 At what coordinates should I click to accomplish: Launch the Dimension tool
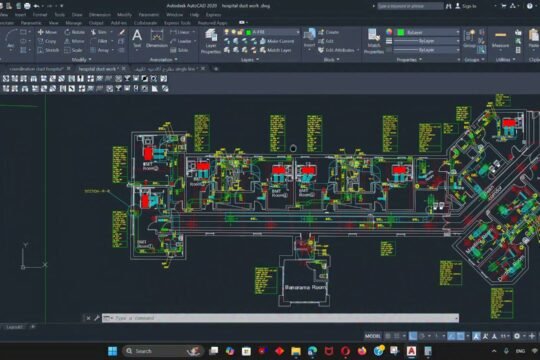click(x=157, y=38)
